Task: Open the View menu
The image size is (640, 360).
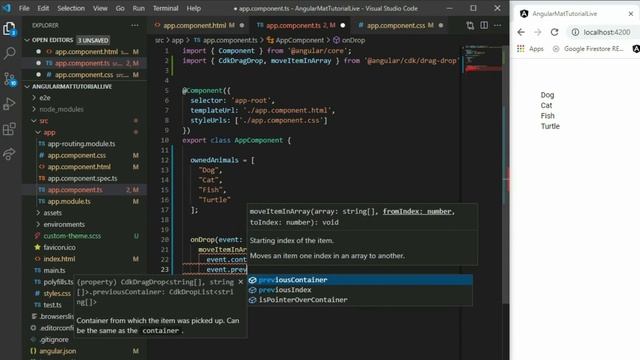Action: coord(100,8)
